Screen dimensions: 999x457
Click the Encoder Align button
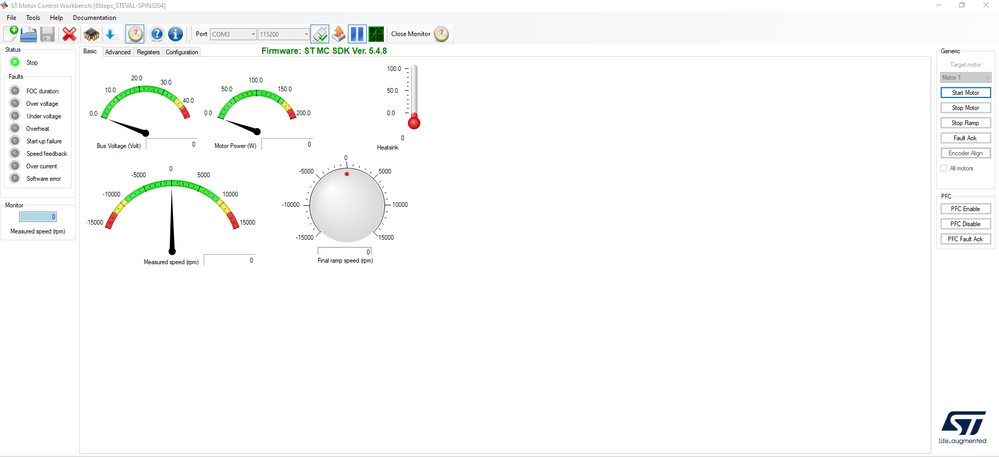966,153
